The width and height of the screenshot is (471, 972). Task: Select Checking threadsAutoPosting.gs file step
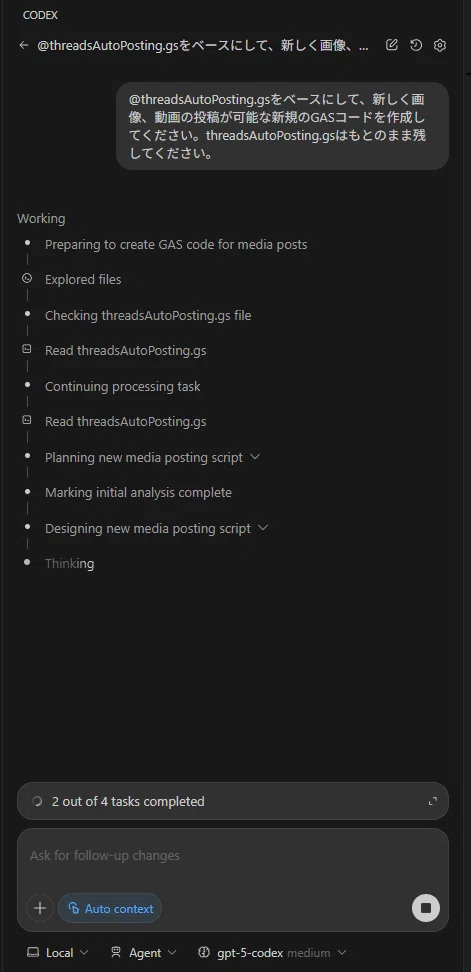tap(148, 316)
